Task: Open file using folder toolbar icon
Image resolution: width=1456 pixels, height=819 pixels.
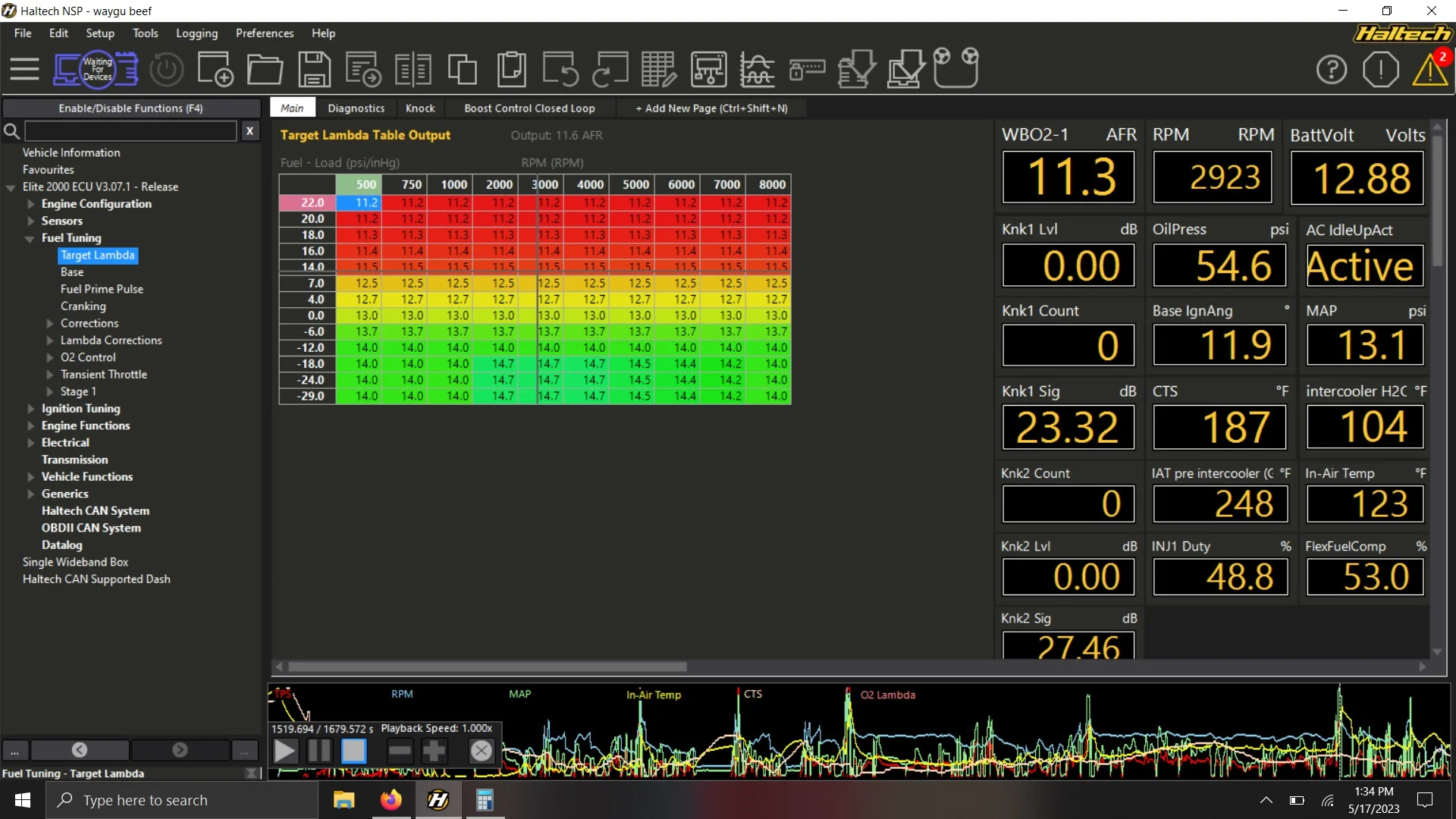Action: point(265,70)
